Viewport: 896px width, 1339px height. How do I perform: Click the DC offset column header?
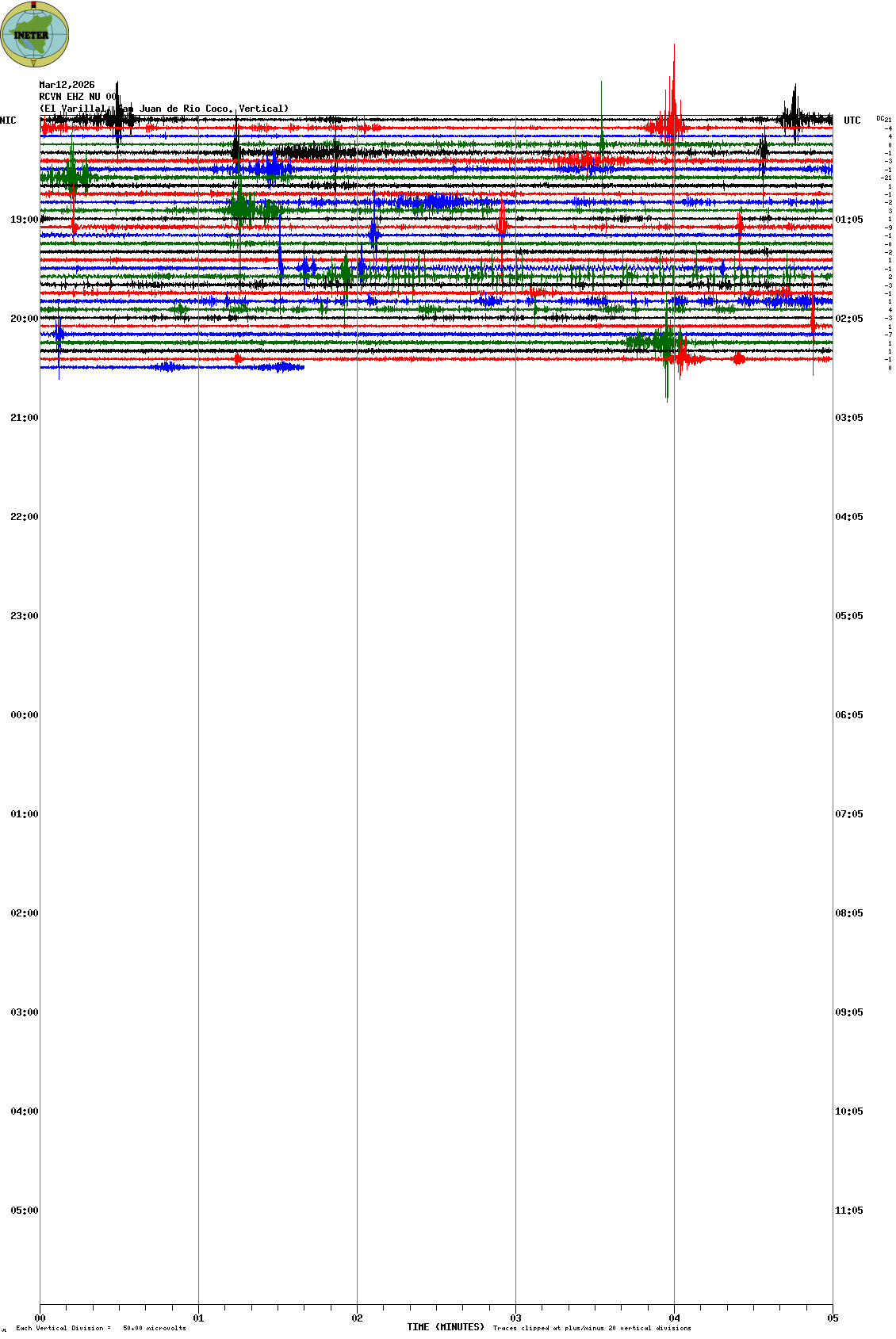(x=883, y=119)
